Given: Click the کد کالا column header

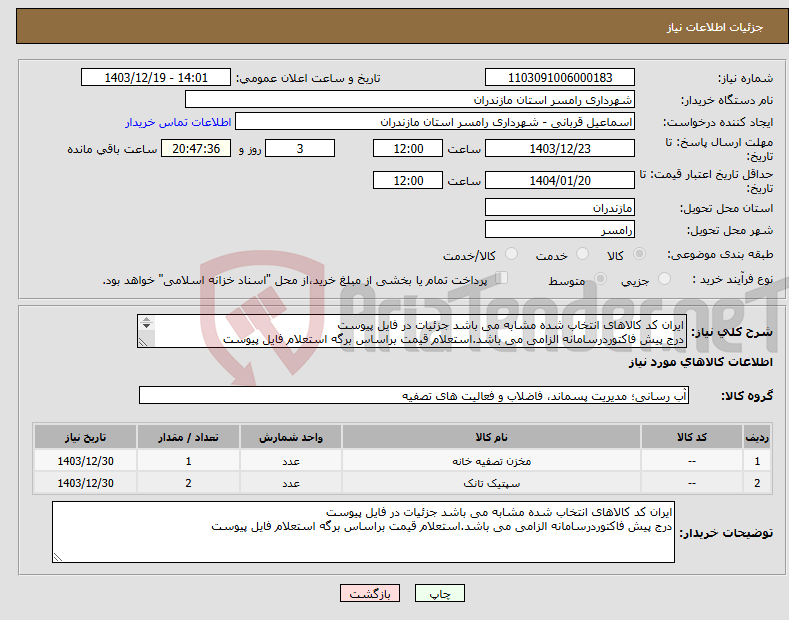Looking at the screenshot, I should coord(692,437).
